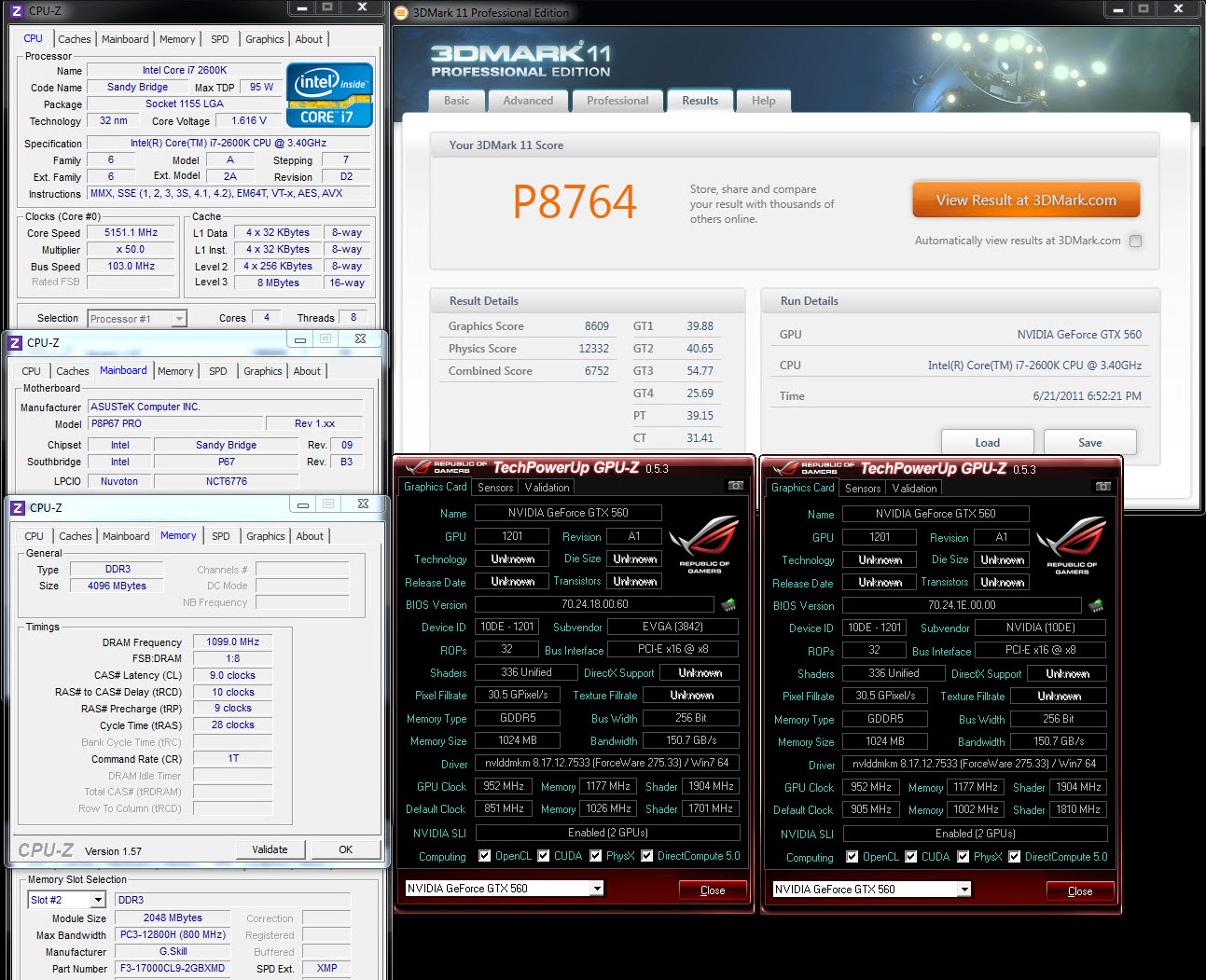The height and width of the screenshot is (980, 1206).
Task: Toggle automatically view results at 3DMark.com
Action: click(1135, 241)
